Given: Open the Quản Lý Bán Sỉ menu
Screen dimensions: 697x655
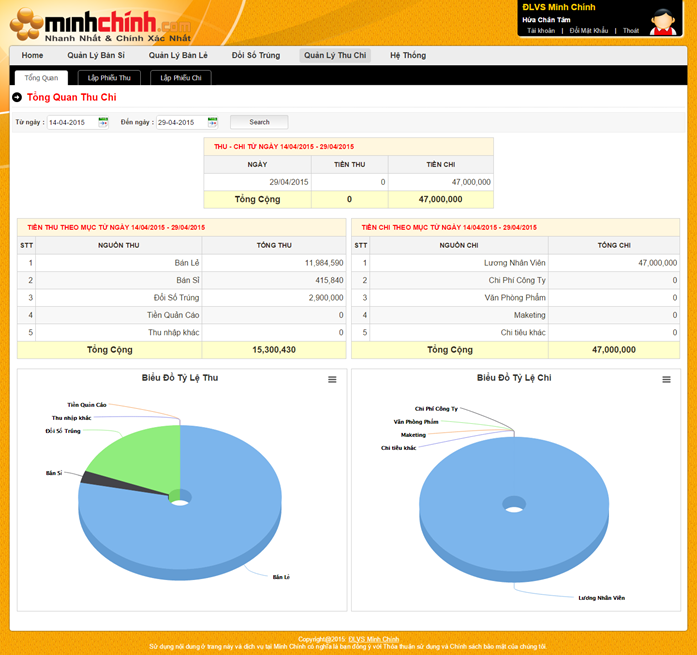Looking at the screenshot, I should pos(96,56).
